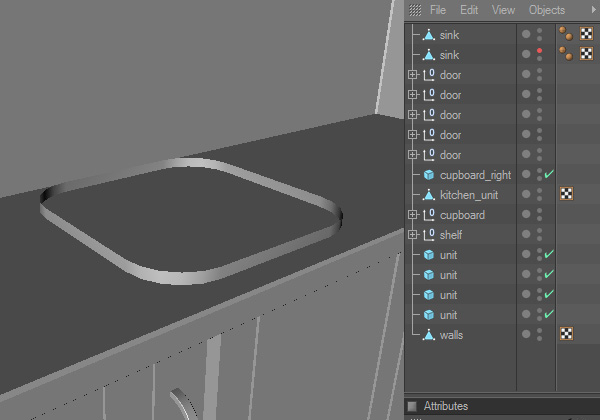Select the cupboard_right object name
This screenshot has height=420, width=600.
(x=475, y=175)
